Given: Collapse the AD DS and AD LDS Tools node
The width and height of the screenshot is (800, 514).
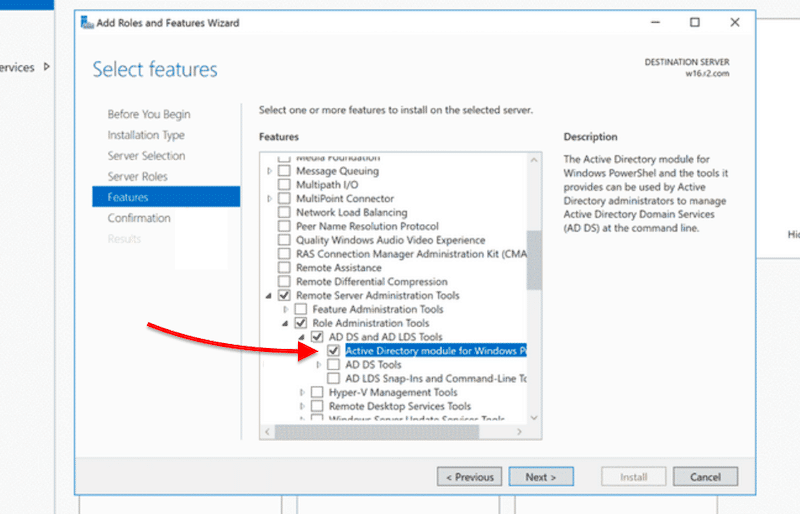Looking at the screenshot, I should pos(302,337).
